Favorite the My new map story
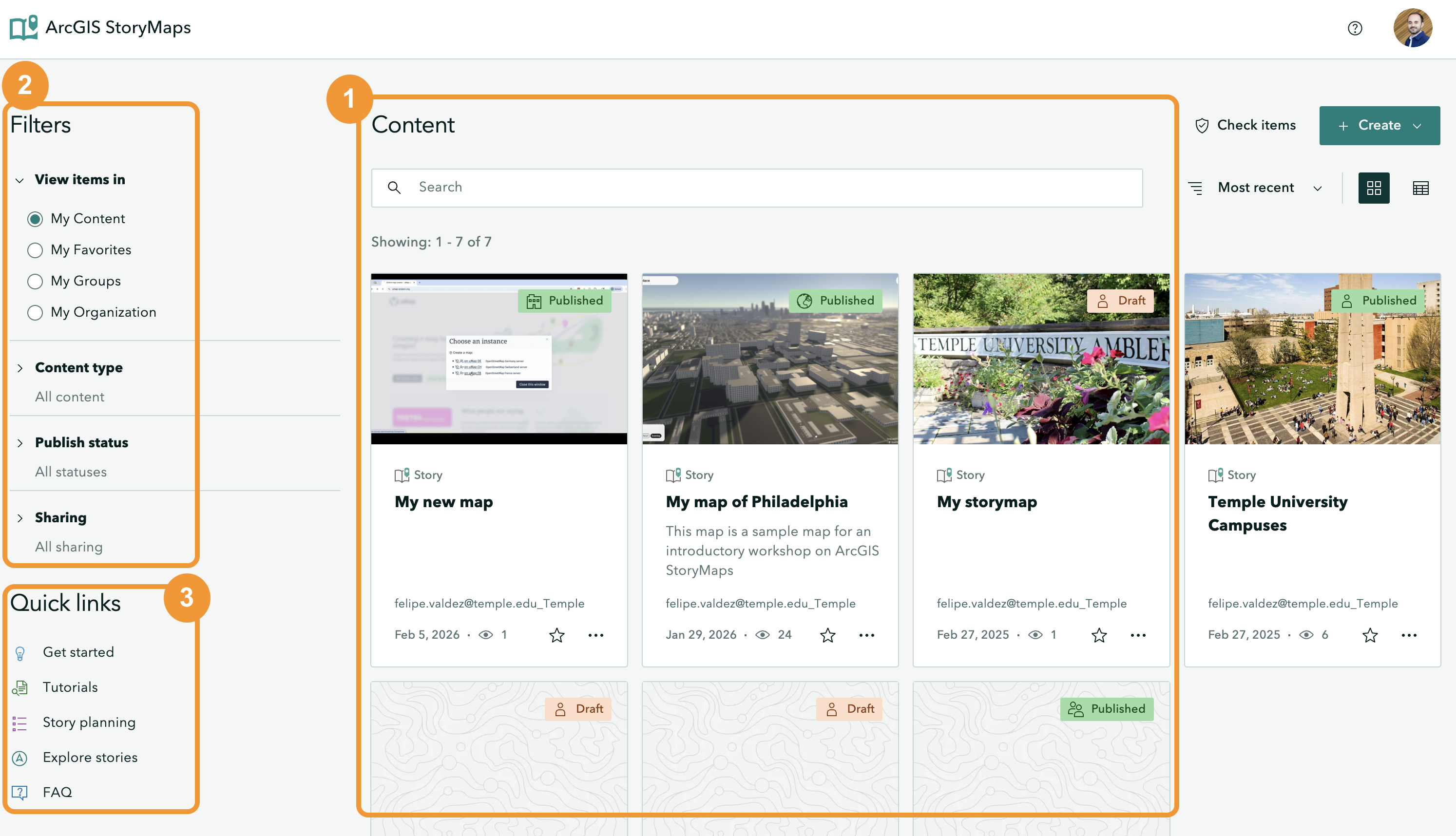Image resolution: width=1456 pixels, height=836 pixels. 556,635
